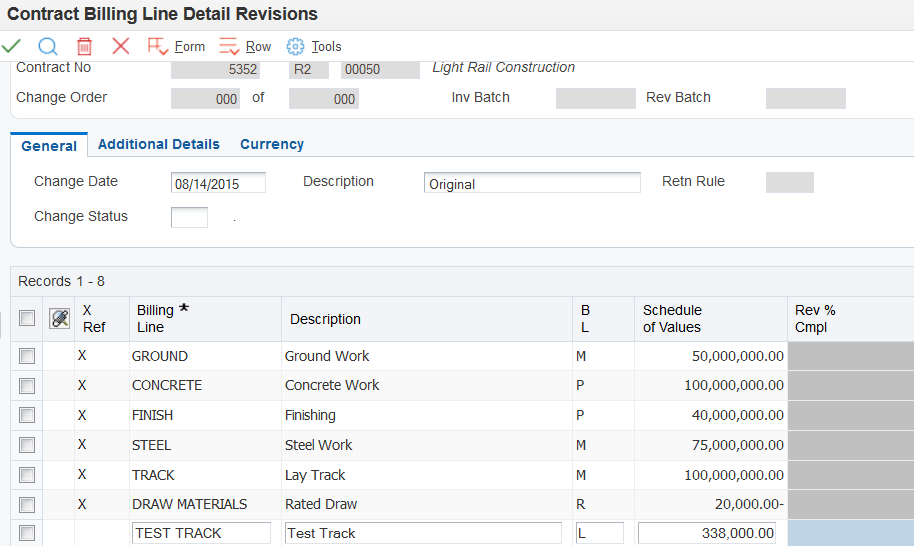Open the Currency tab

point(272,144)
